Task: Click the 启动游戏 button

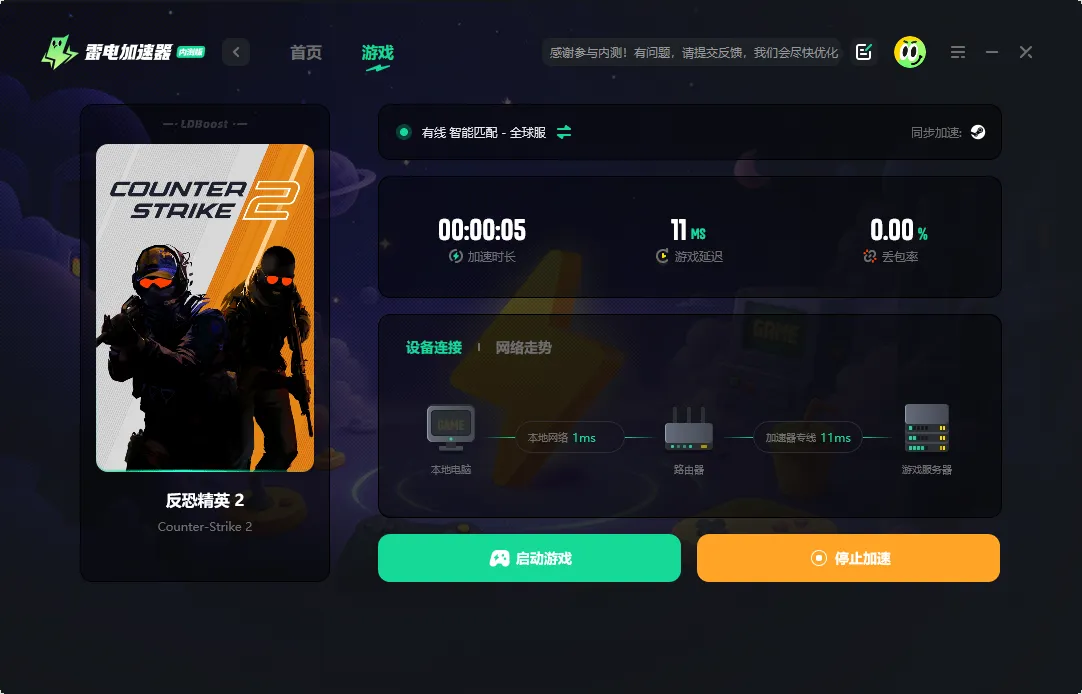Action: (x=528, y=558)
